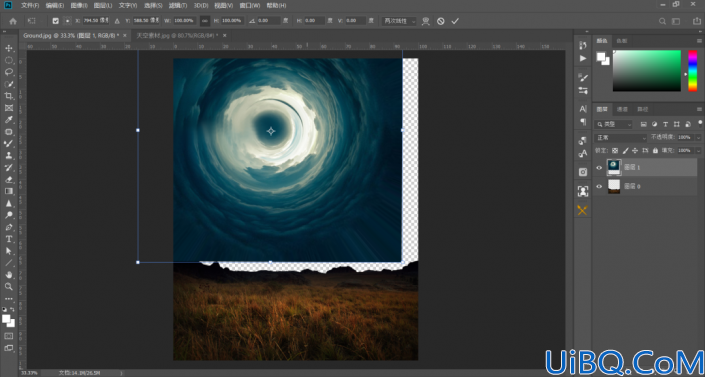Screen dimensions: 705x377
Task: Hide layer 图层 0 with eye icon
Action: coord(599,186)
